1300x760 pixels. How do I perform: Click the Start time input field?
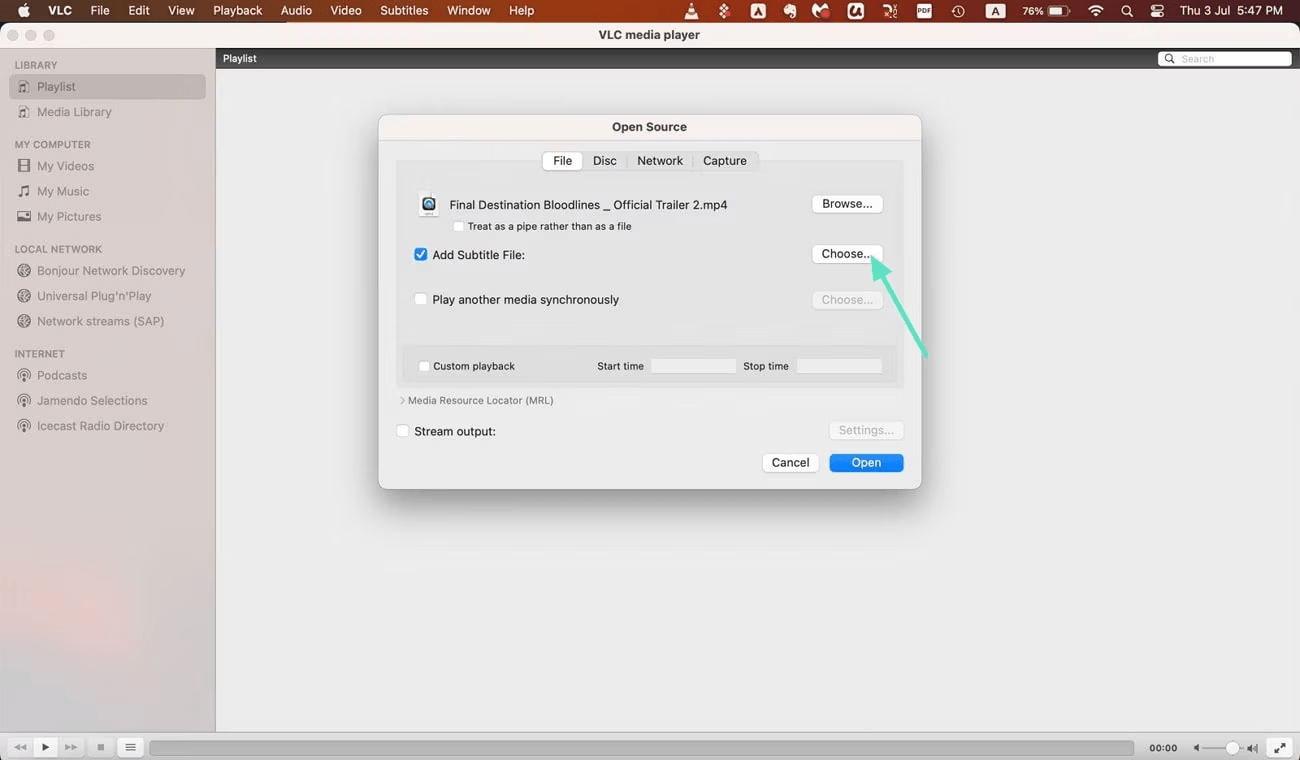click(693, 366)
